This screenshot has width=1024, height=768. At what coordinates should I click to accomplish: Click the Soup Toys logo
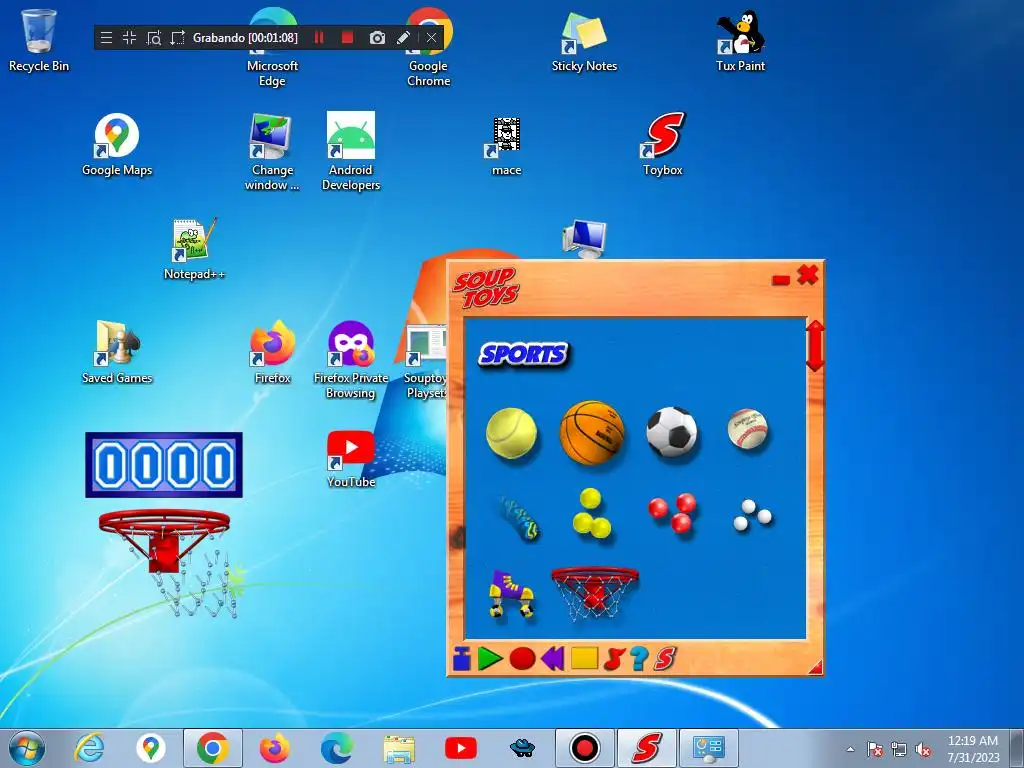click(486, 287)
